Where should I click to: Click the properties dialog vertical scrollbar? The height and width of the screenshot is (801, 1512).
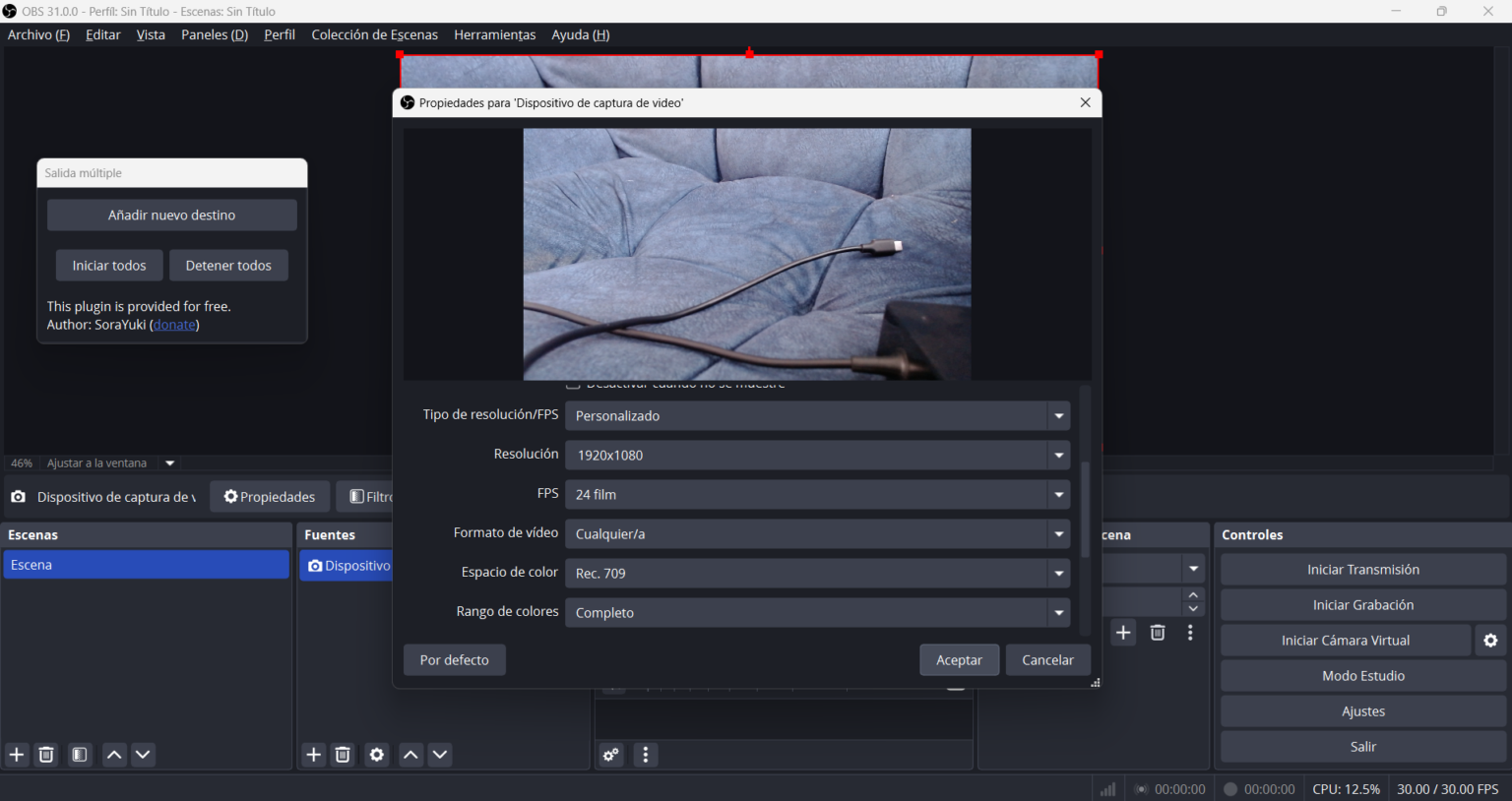click(x=1085, y=510)
